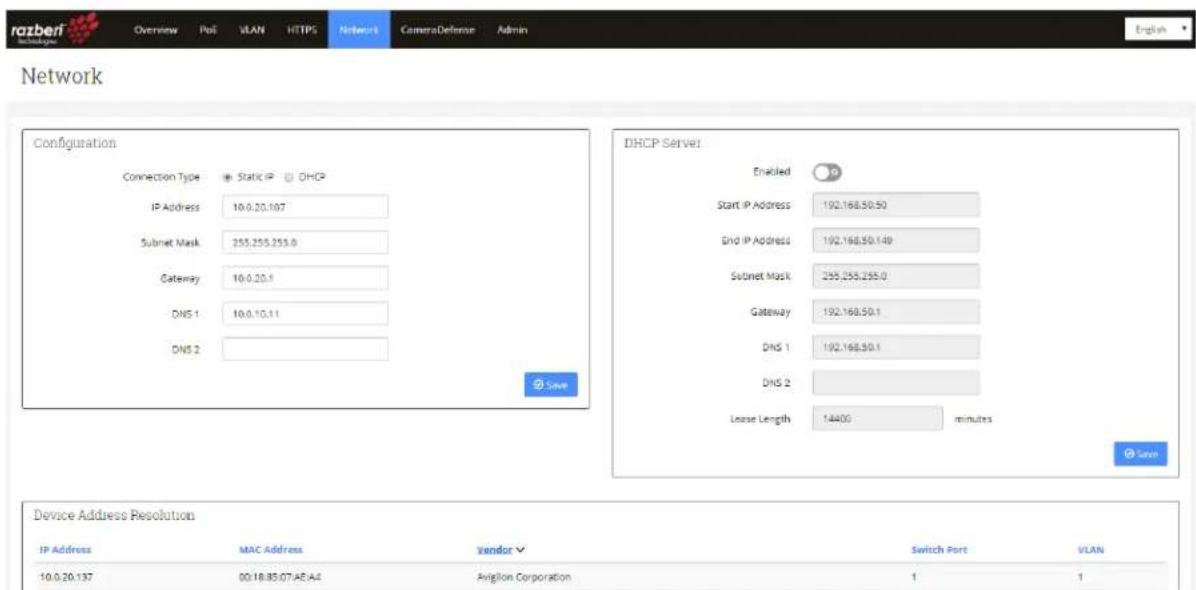
Task: Save the Configuration settings
Action: [x=551, y=385]
